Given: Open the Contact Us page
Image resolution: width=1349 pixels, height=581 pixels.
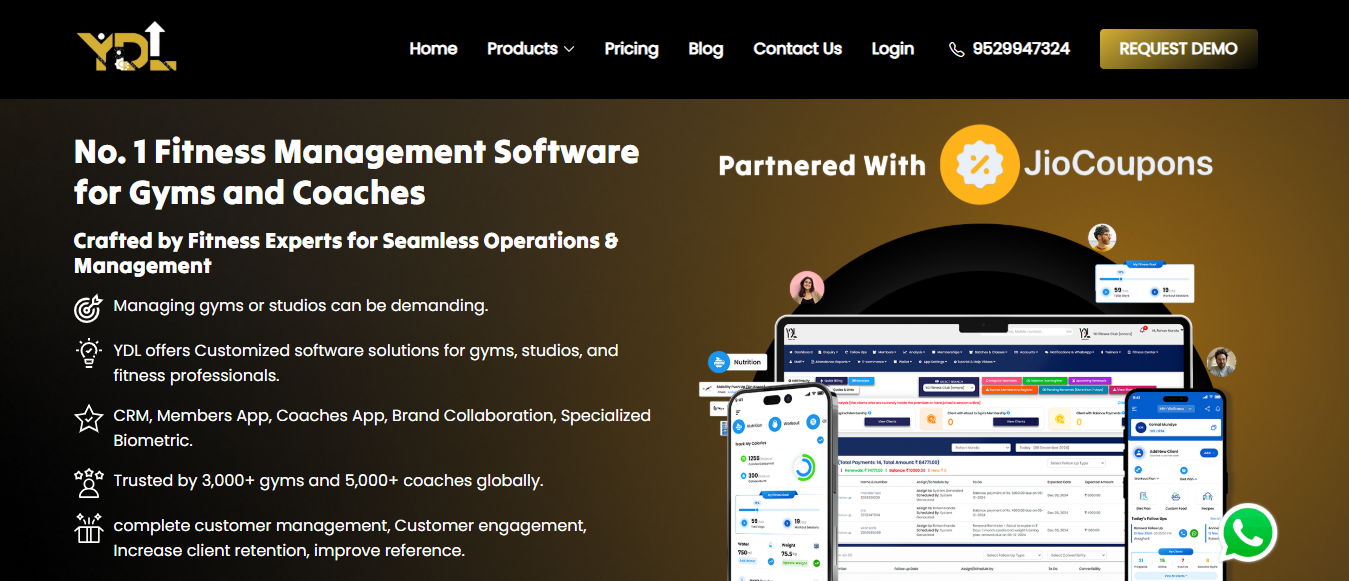Looking at the screenshot, I should 797,48.
